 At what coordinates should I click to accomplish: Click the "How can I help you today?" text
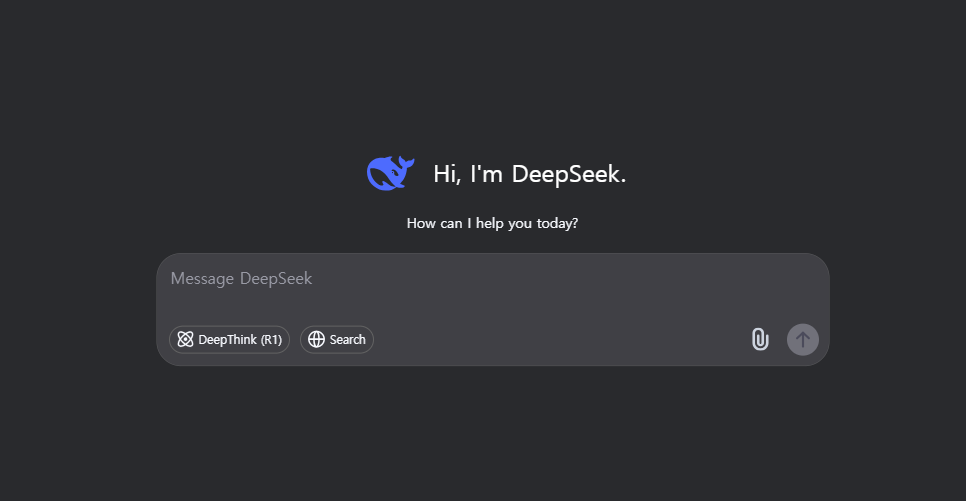[492, 223]
